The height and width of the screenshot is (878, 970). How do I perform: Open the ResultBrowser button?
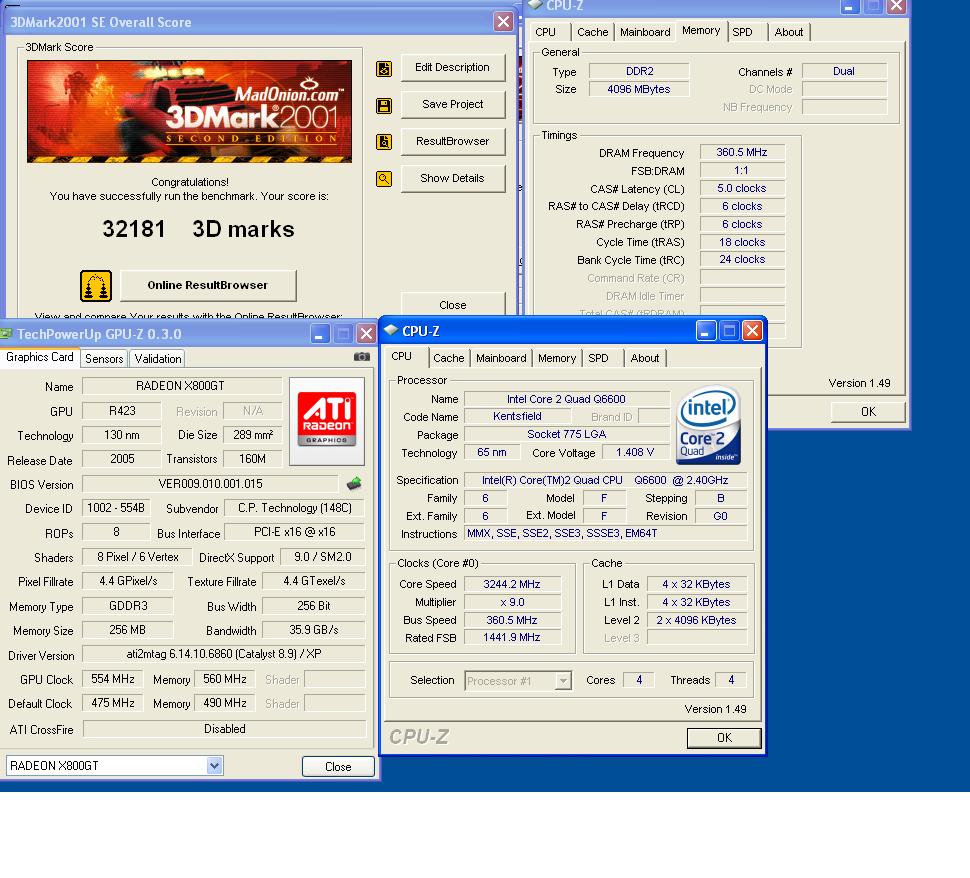coord(453,141)
